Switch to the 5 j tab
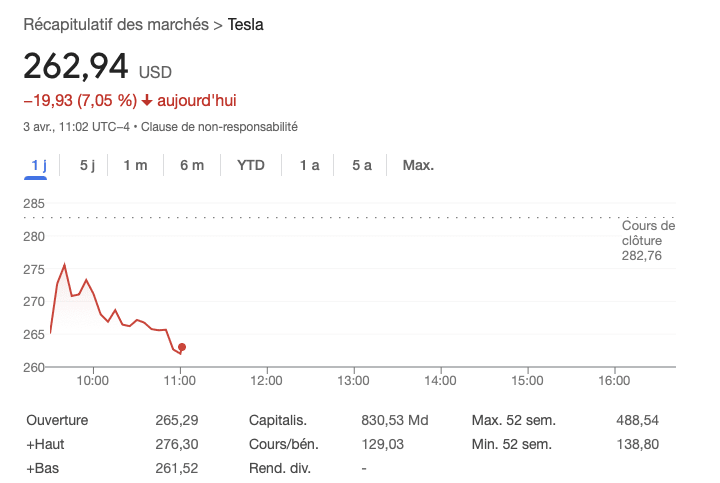This screenshot has width=720, height=483. coord(87,165)
